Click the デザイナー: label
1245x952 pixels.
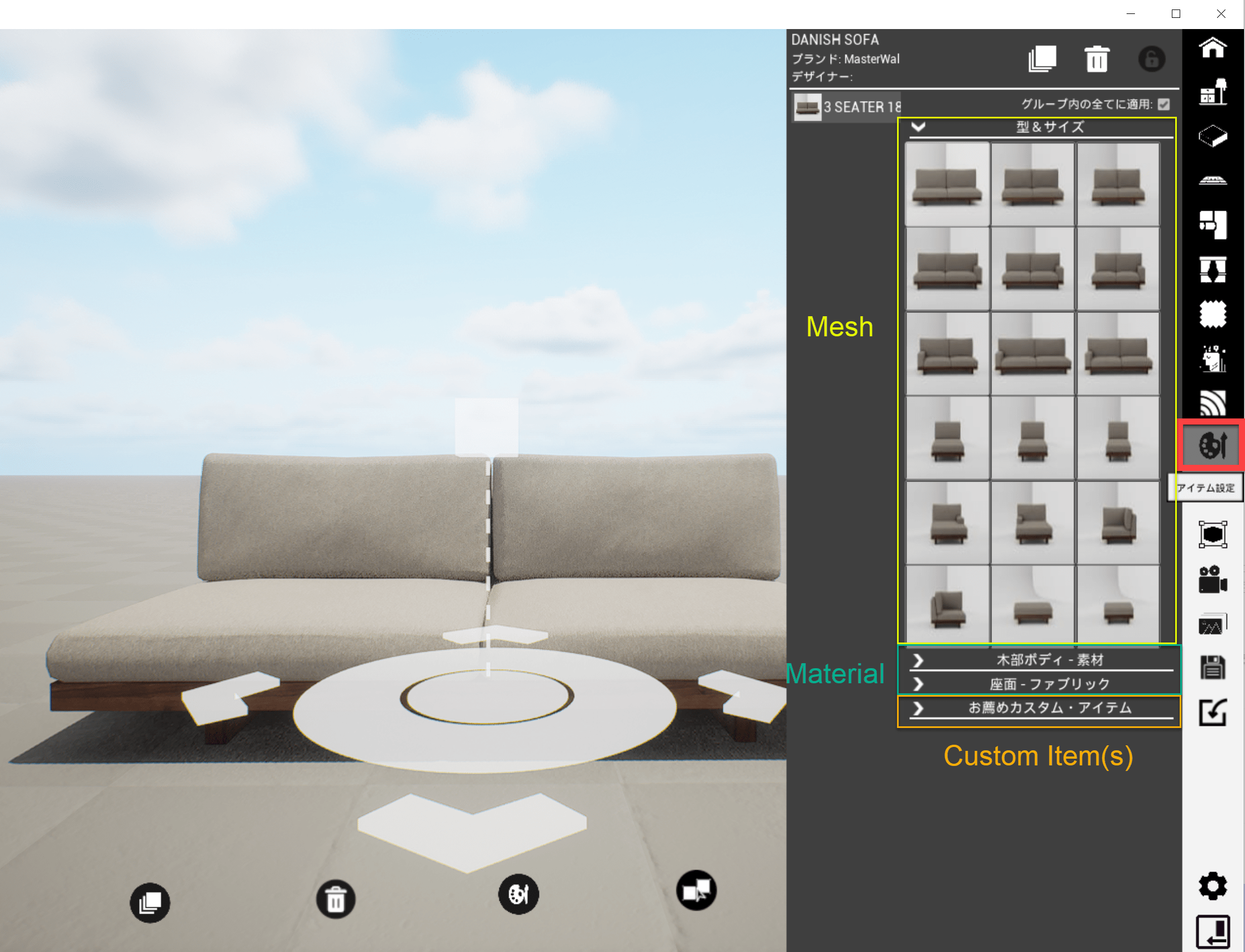(822, 77)
